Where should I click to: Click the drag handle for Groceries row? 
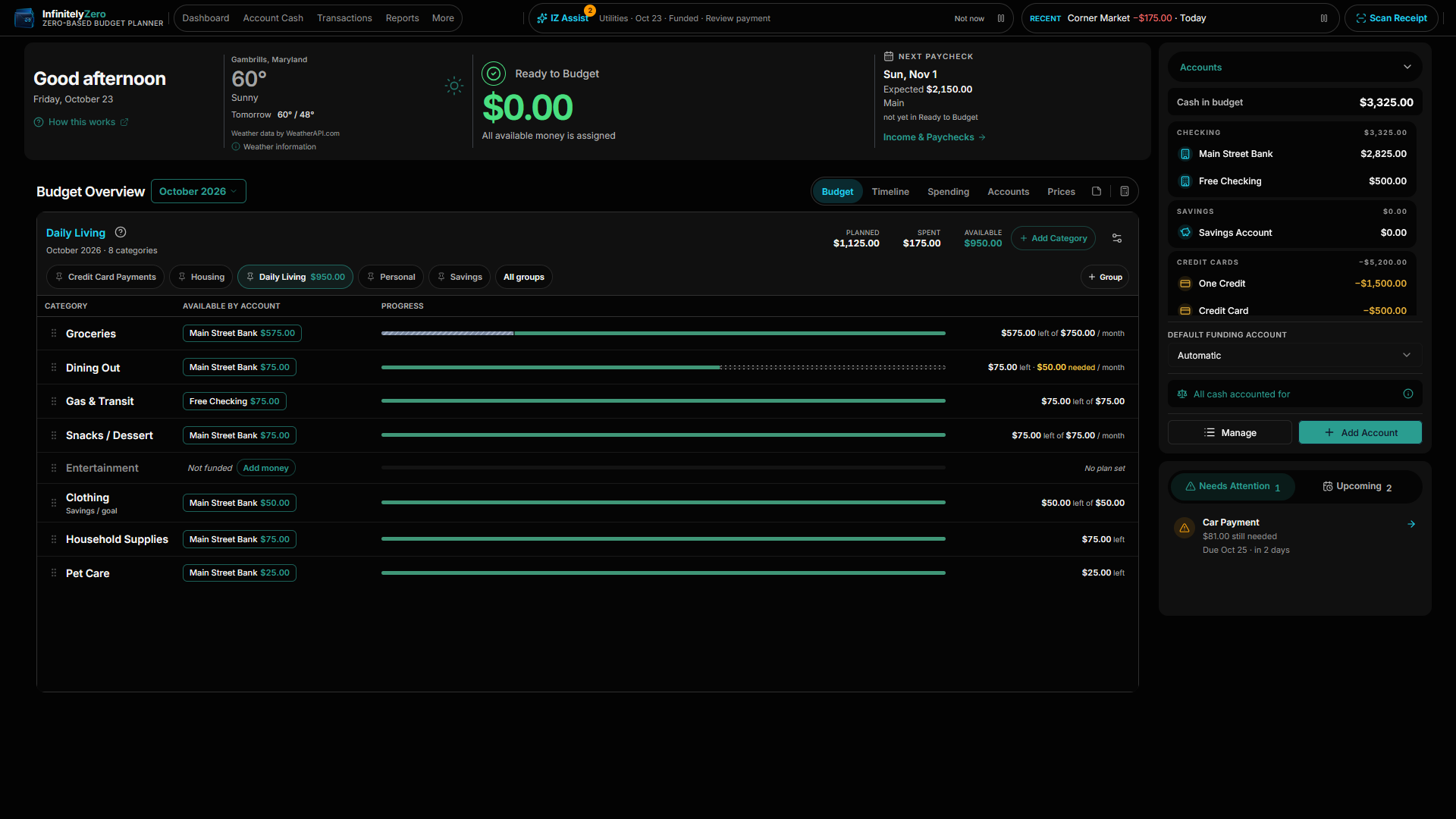pos(54,333)
